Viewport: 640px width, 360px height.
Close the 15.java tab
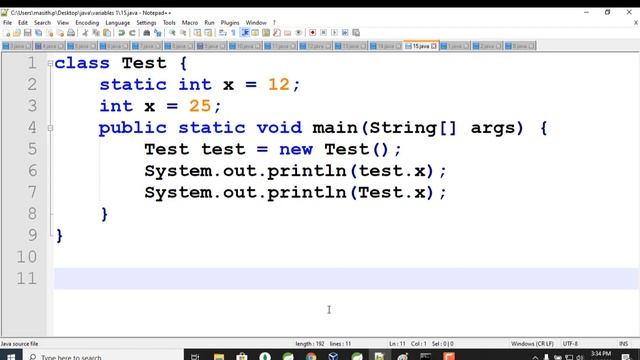[x=434, y=46]
